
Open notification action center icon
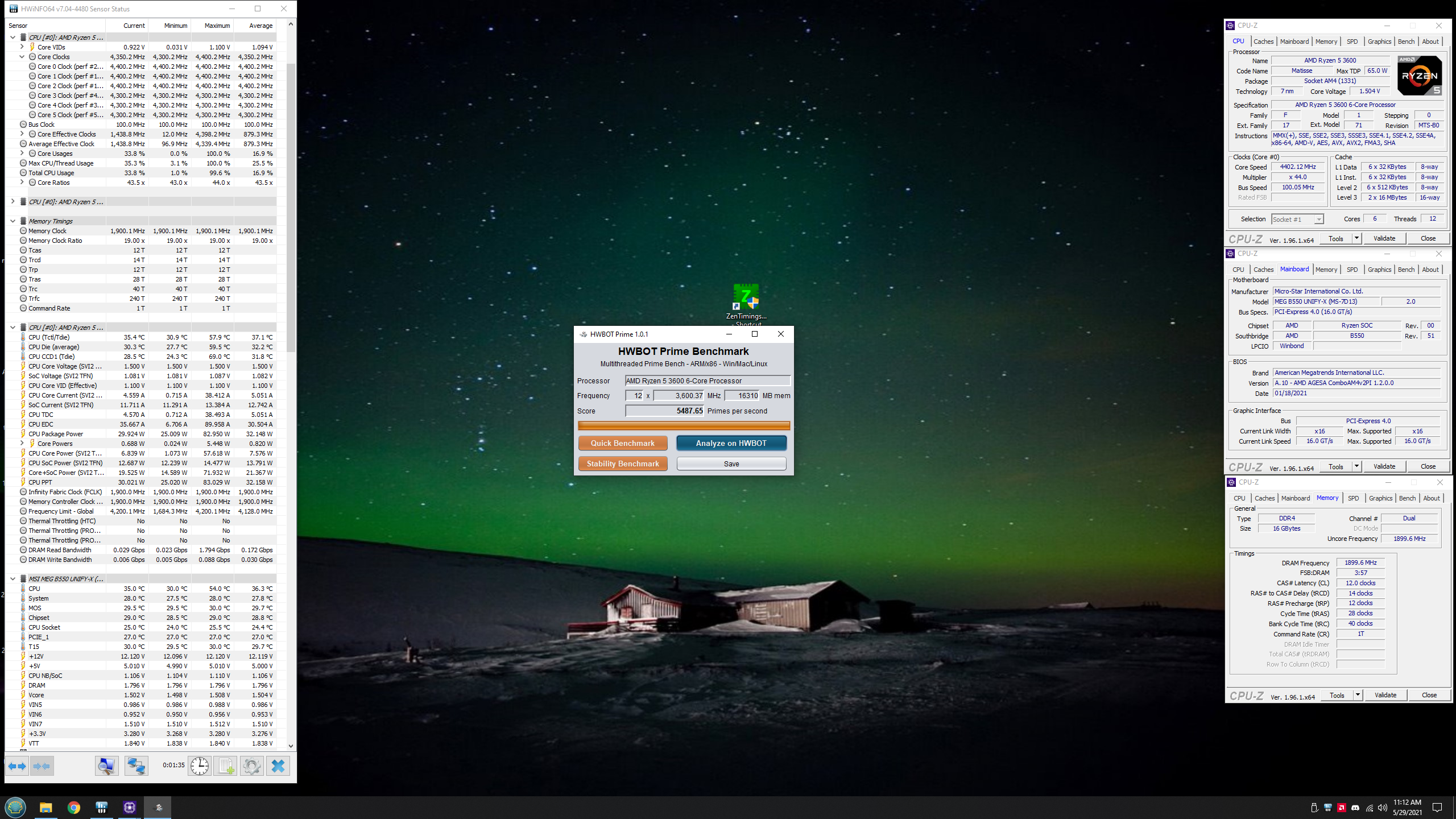point(1437,808)
